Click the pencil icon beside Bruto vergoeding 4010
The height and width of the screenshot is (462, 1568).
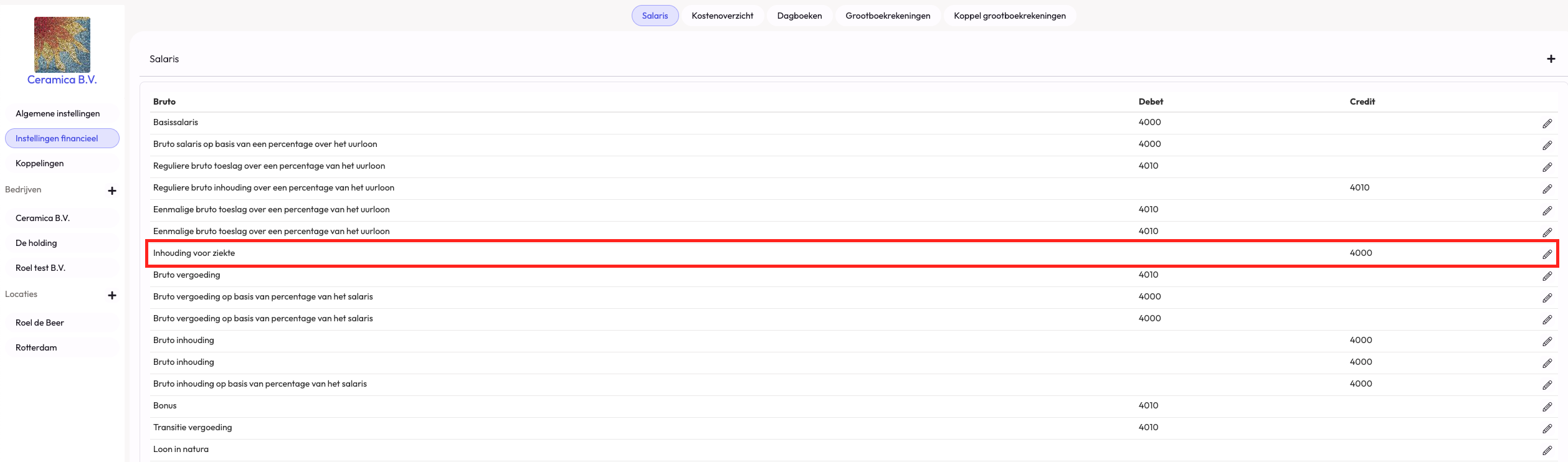pyautogui.click(x=1547, y=276)
